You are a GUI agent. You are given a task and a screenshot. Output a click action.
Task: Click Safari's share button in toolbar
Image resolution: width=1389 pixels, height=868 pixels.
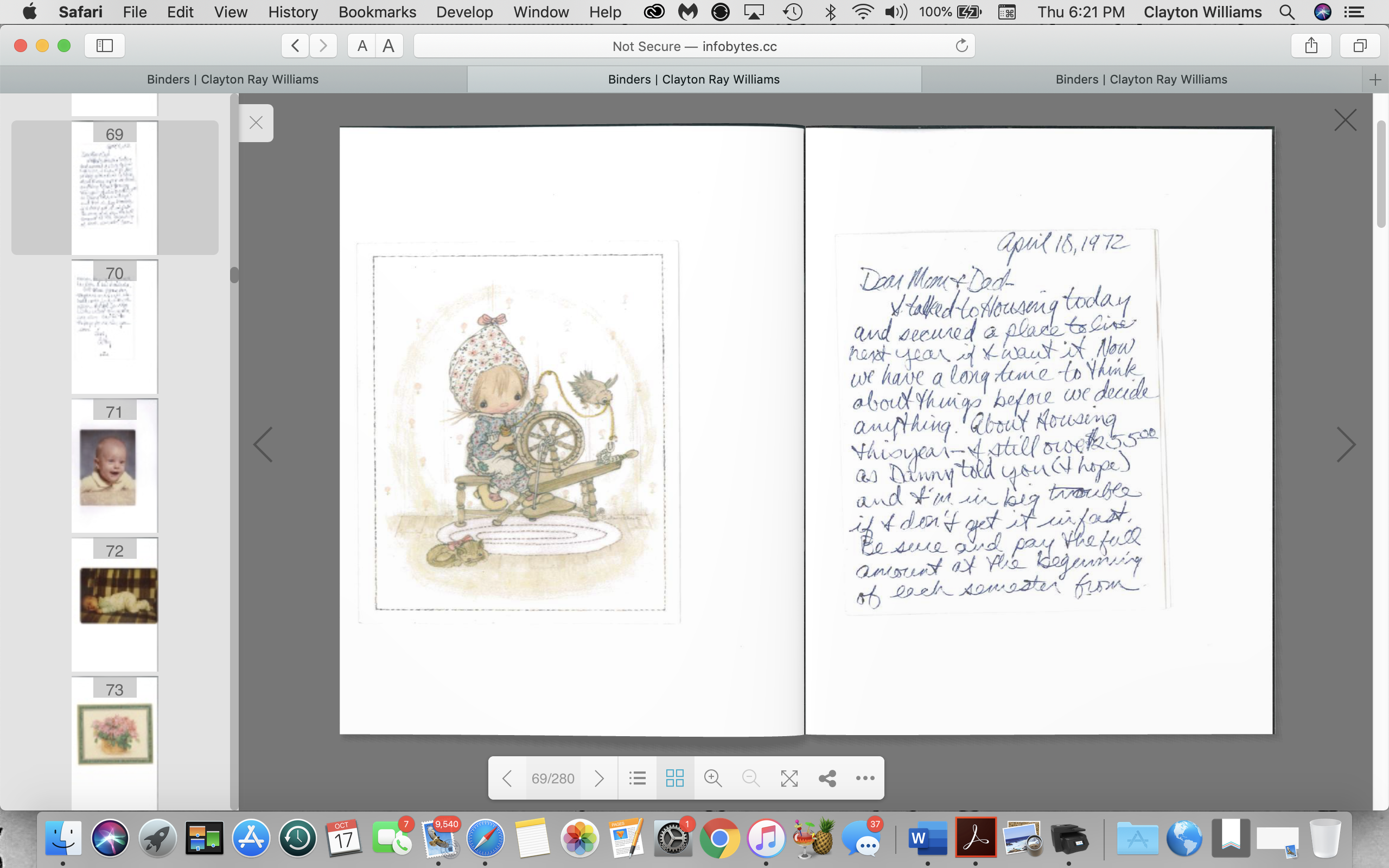coord(1310,46)
